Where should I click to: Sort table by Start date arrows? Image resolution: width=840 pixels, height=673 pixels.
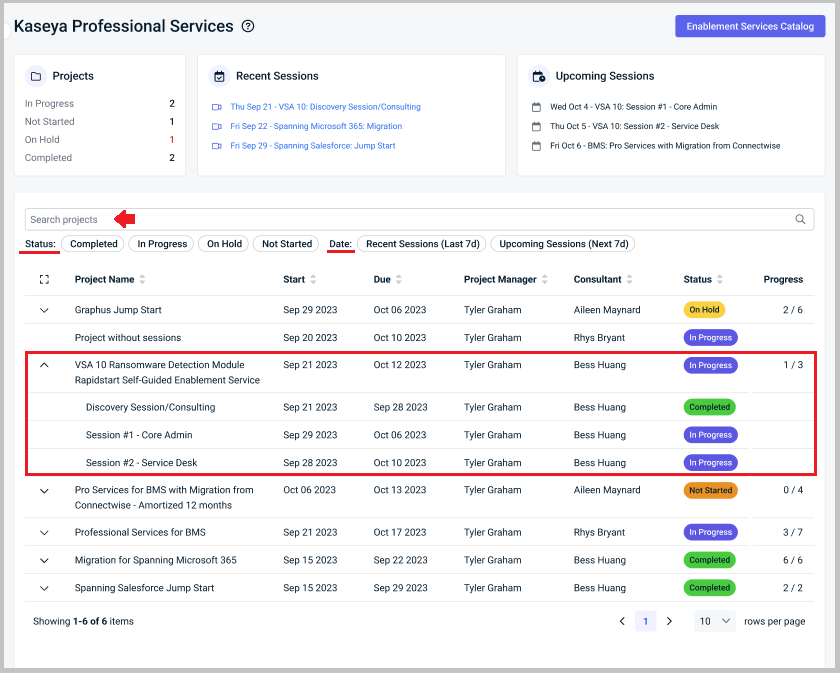coord(315,280)
